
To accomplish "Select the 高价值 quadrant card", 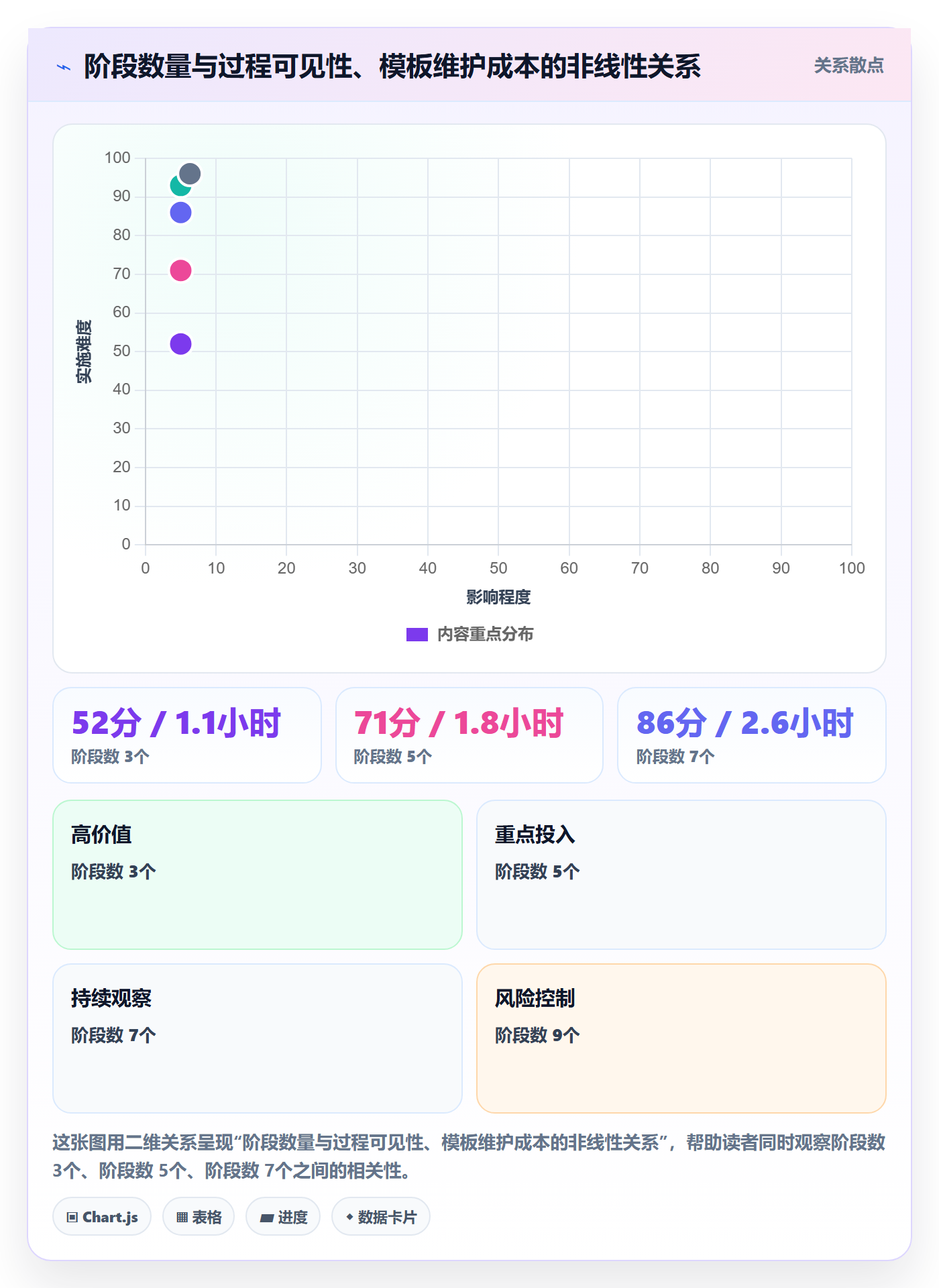I will [258, 875].
